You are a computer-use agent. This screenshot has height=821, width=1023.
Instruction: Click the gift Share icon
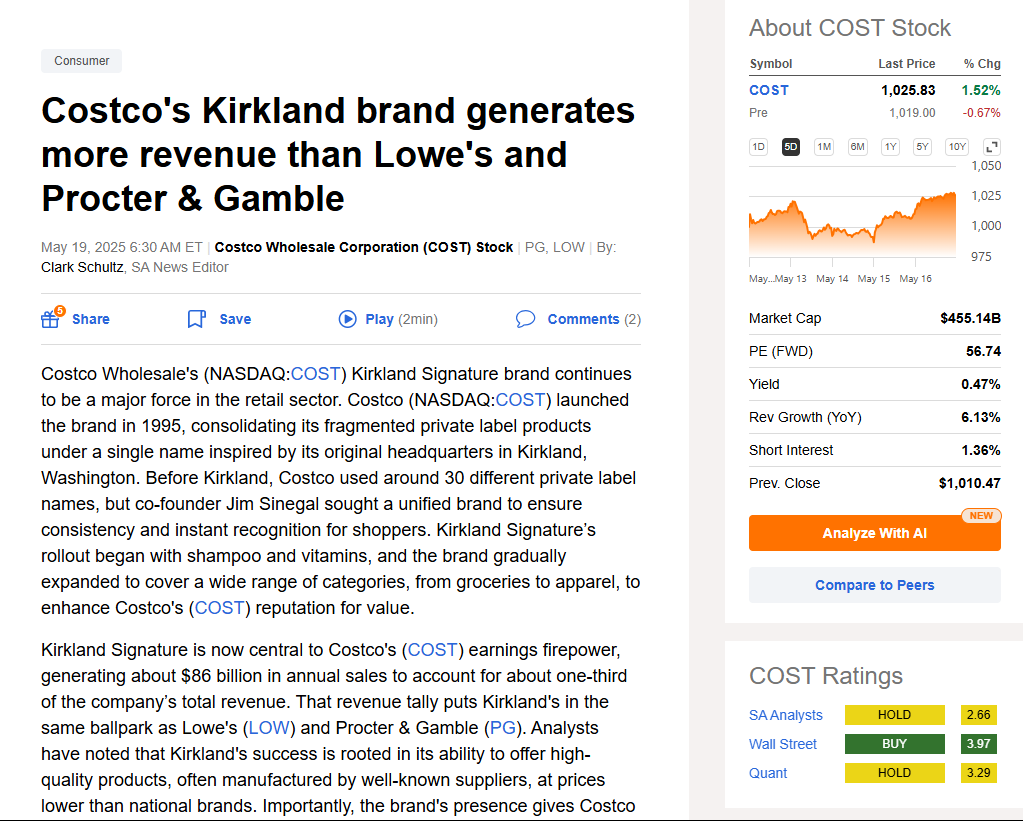click(52, 318)
